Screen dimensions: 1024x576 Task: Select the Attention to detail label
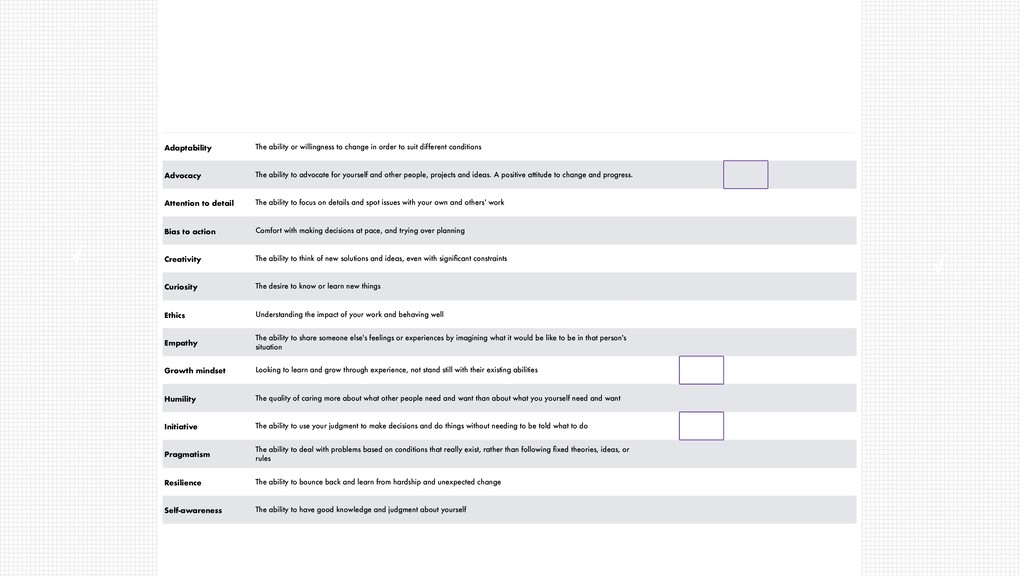point(199,203)
